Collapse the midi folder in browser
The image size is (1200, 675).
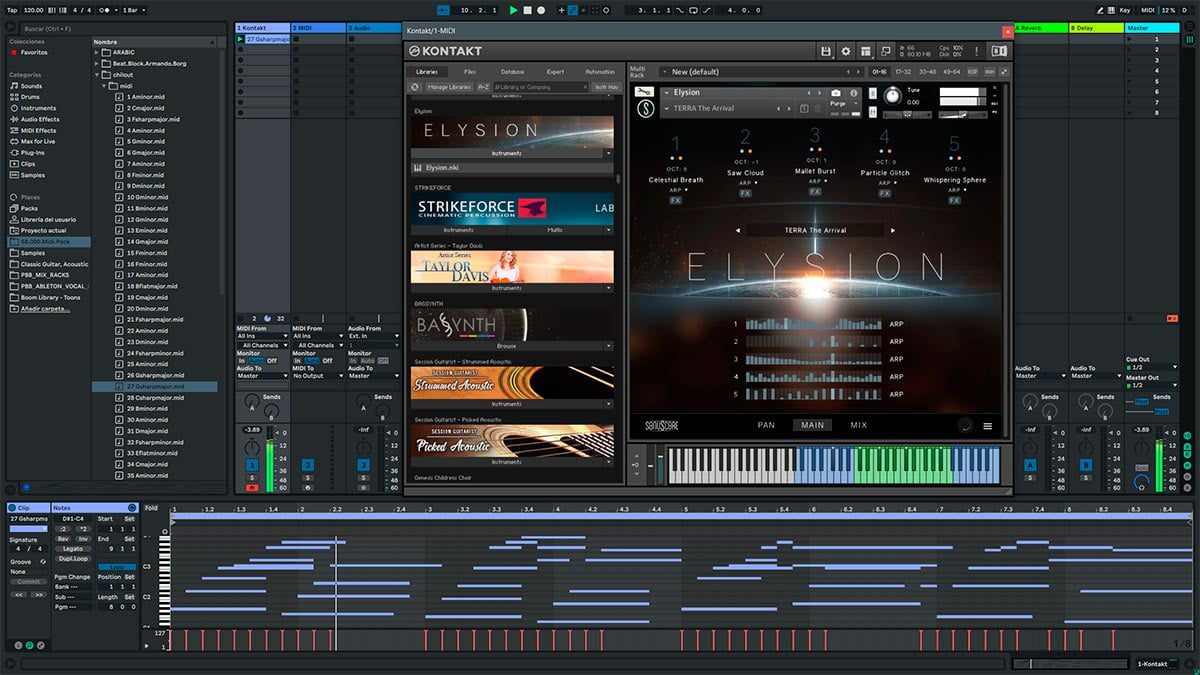pyautogui.click(x=106, y=86)
